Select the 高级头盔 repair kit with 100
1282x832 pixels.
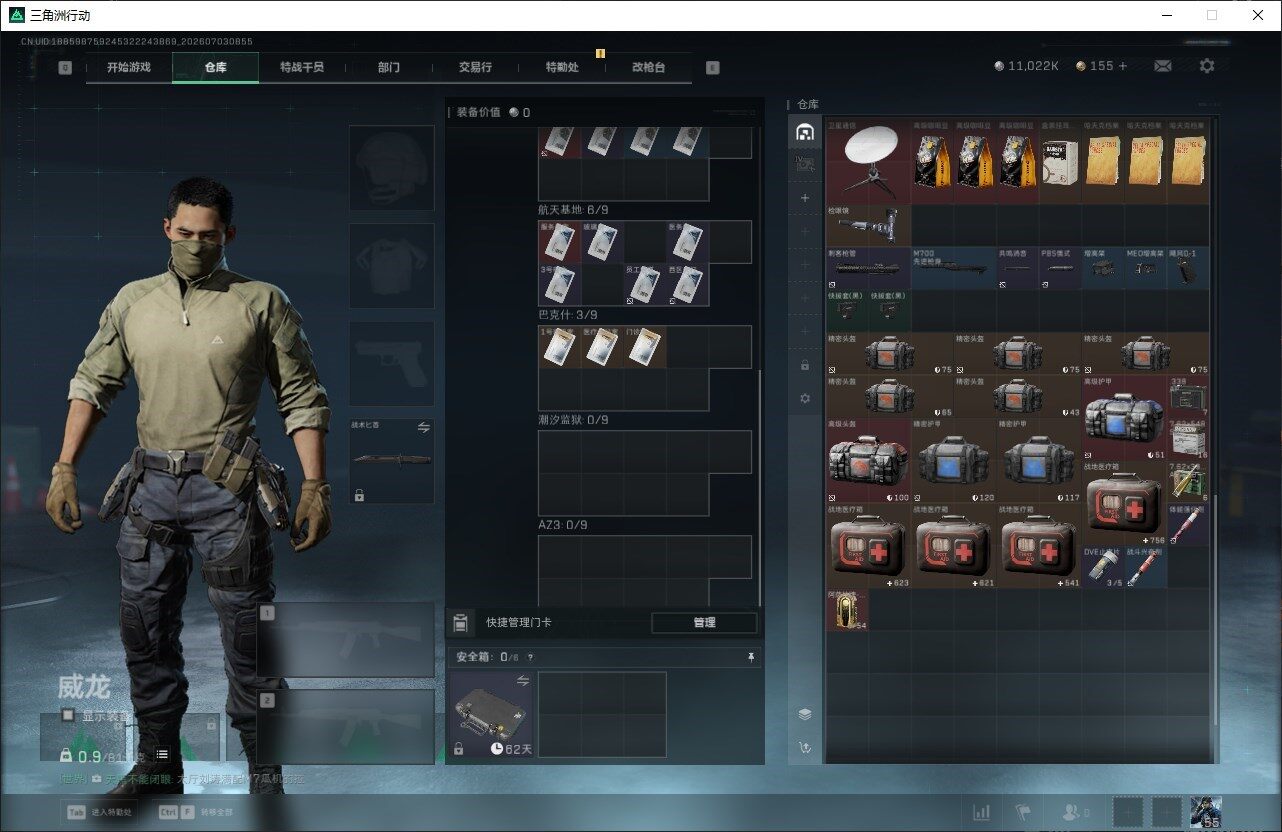(x=868, y=460)
